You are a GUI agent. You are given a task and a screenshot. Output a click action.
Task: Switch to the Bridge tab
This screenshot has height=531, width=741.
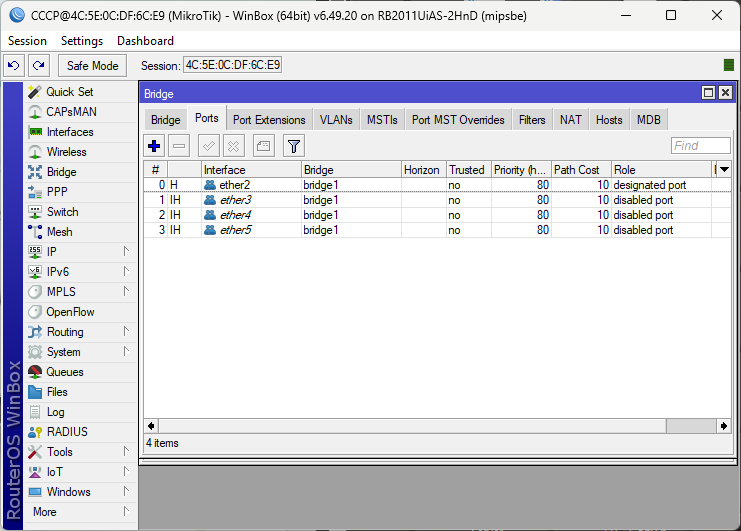(x=166, y=120)
